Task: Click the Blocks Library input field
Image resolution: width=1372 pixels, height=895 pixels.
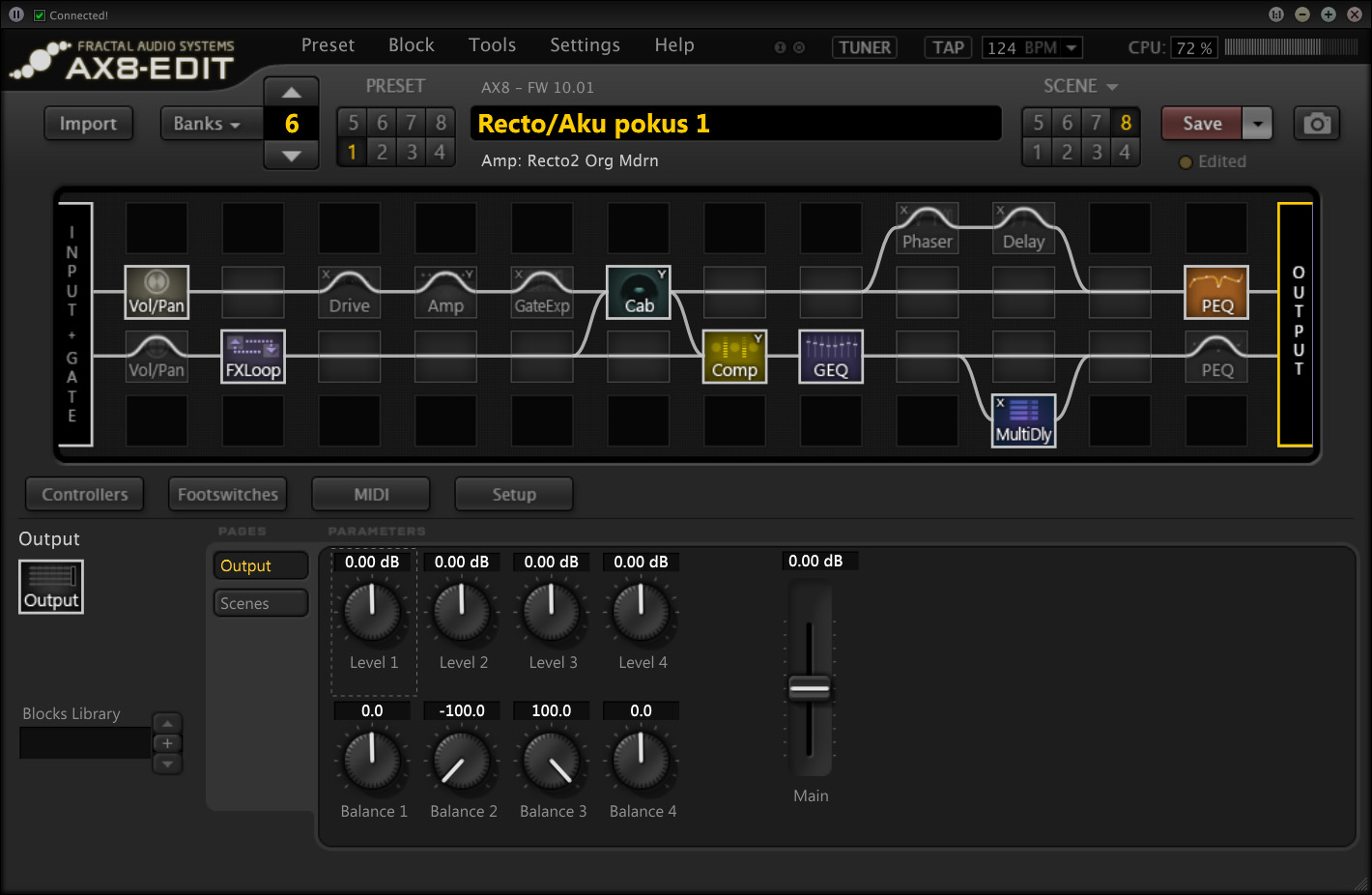Action: tap(85, 743)
